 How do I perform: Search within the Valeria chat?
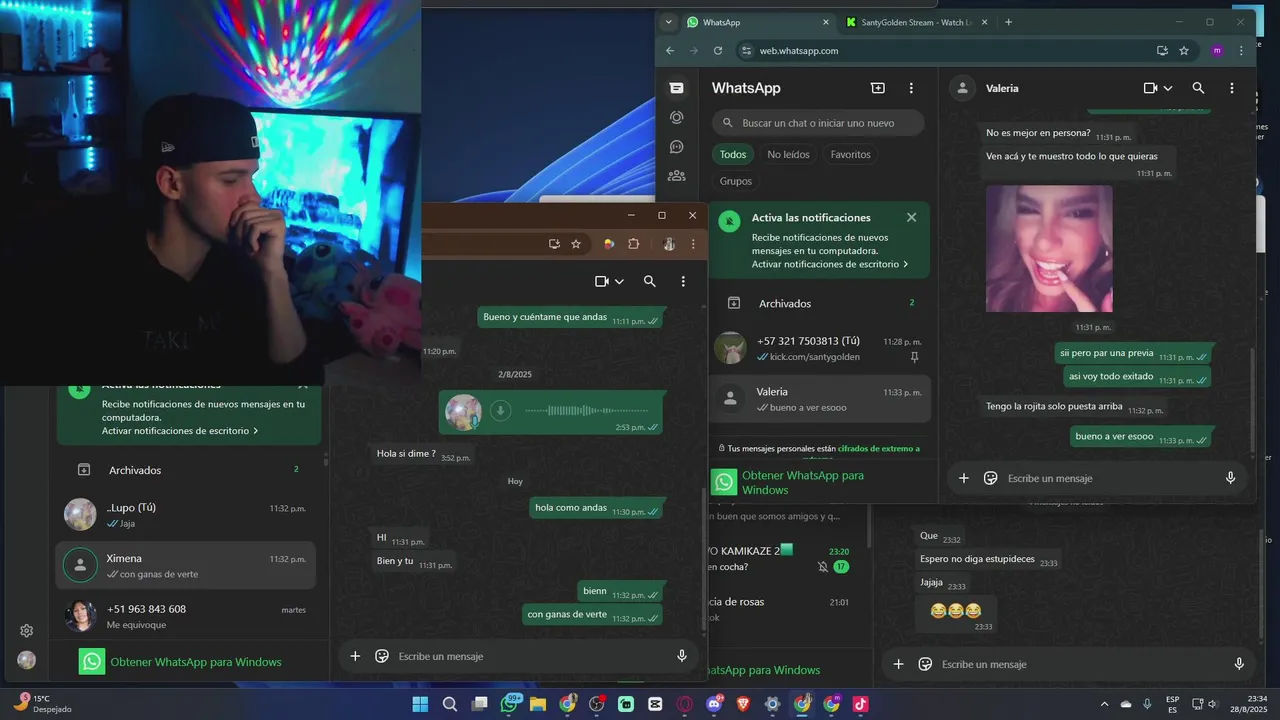1198,88
